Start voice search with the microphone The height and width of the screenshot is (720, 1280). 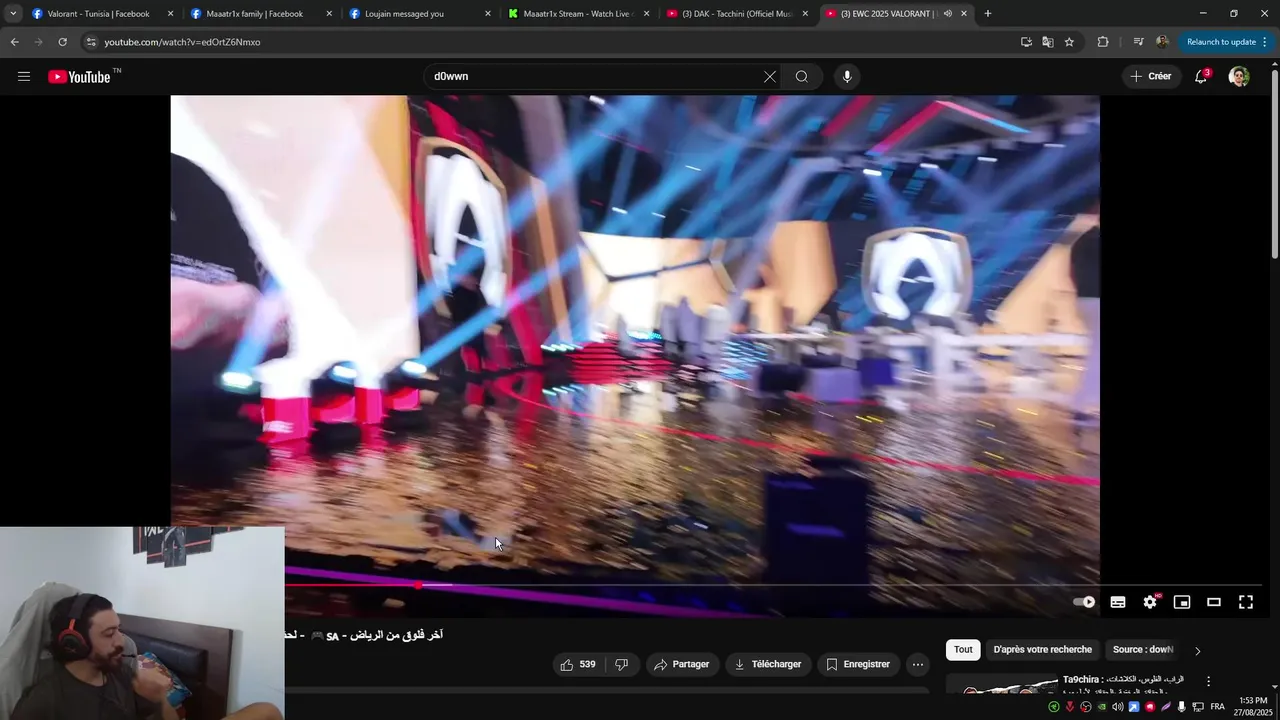click(847, 77)
